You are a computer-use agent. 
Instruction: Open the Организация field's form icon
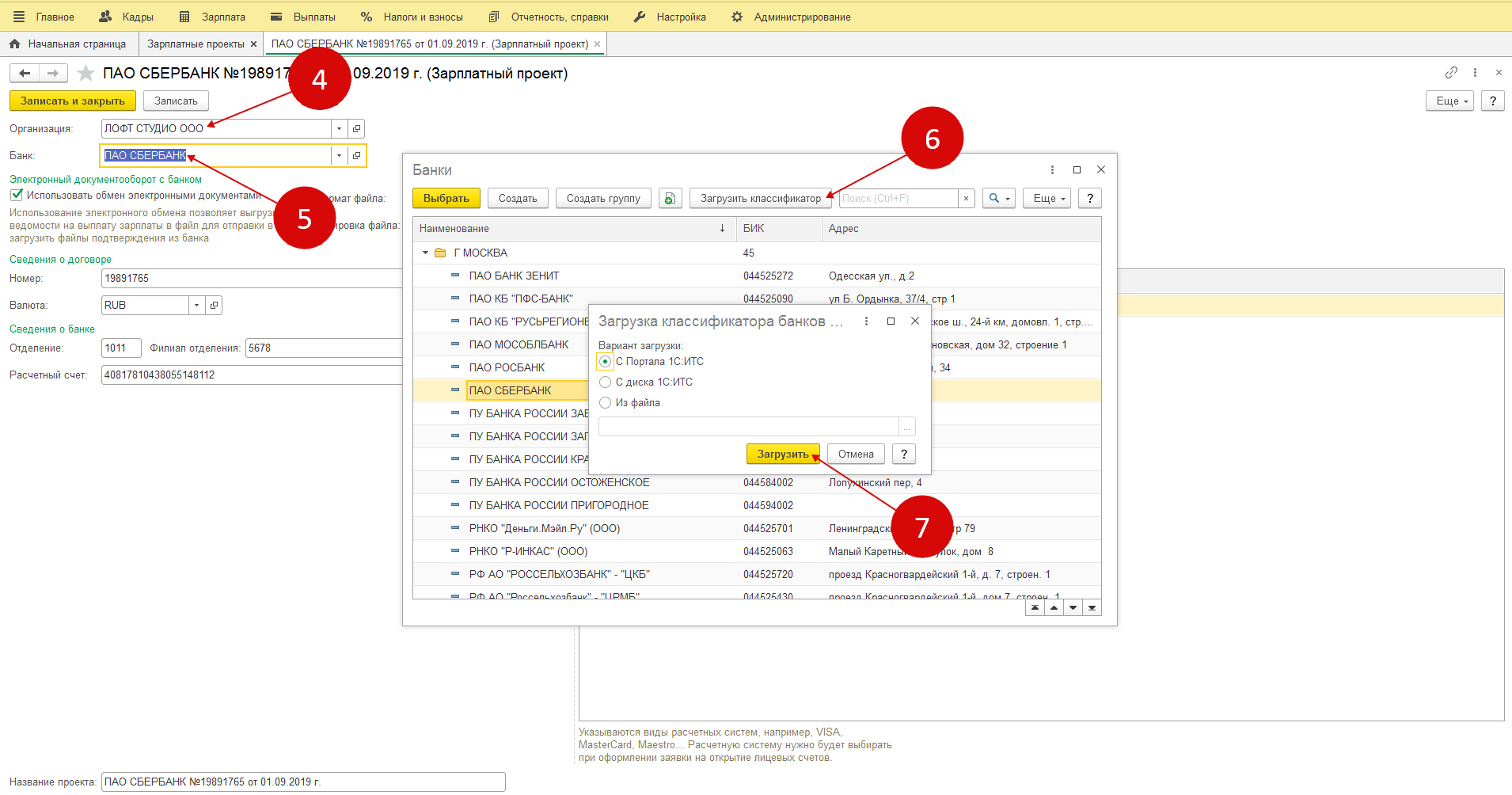[357, 129]
